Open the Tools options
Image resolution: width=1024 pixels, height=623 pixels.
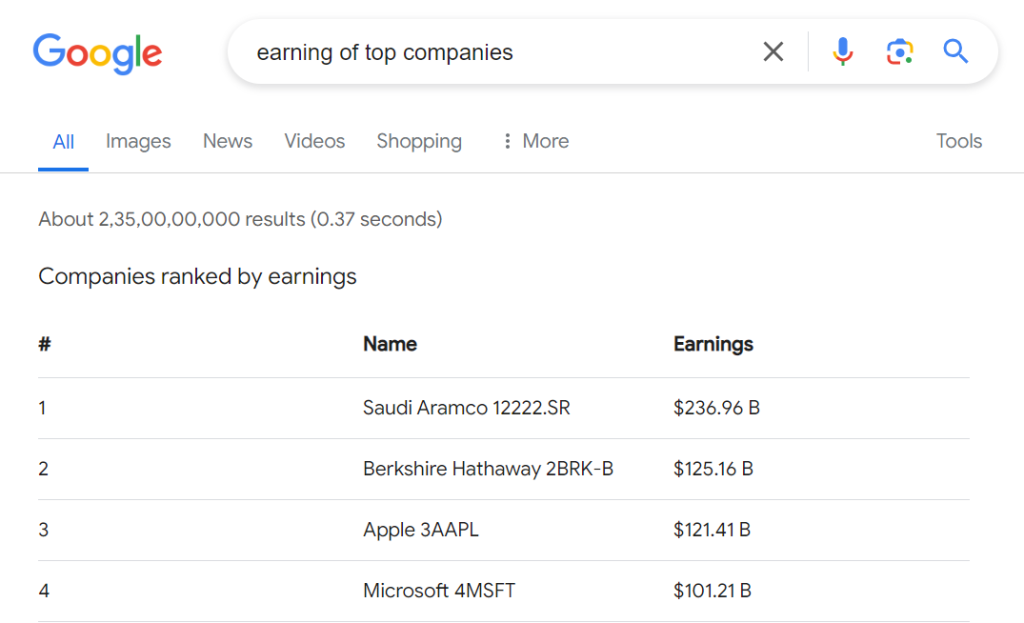coord(958,141)
